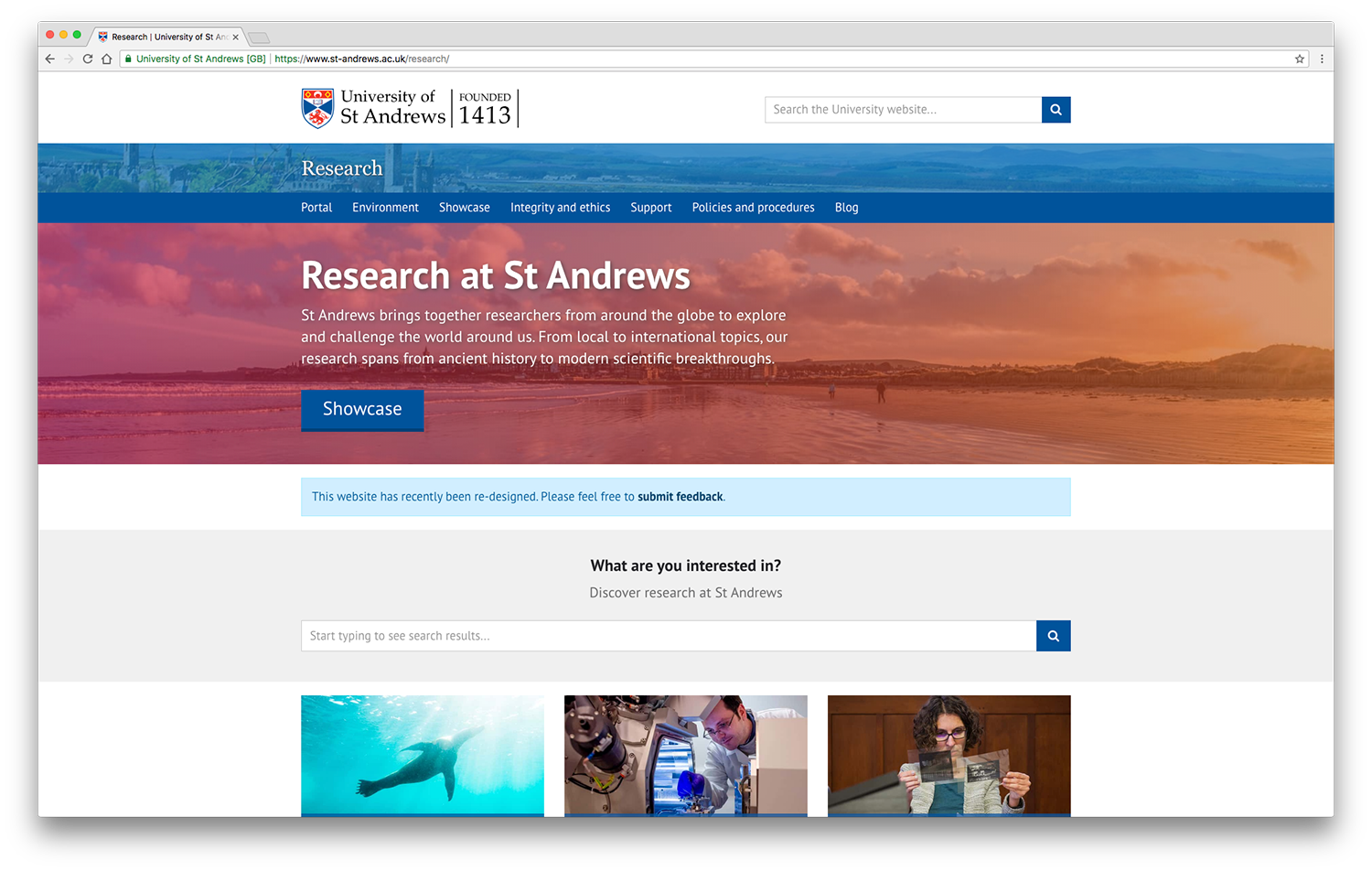The image size is (1372, 871).
Task: Open the Environment navigation item
Action: tap(385, 208)
